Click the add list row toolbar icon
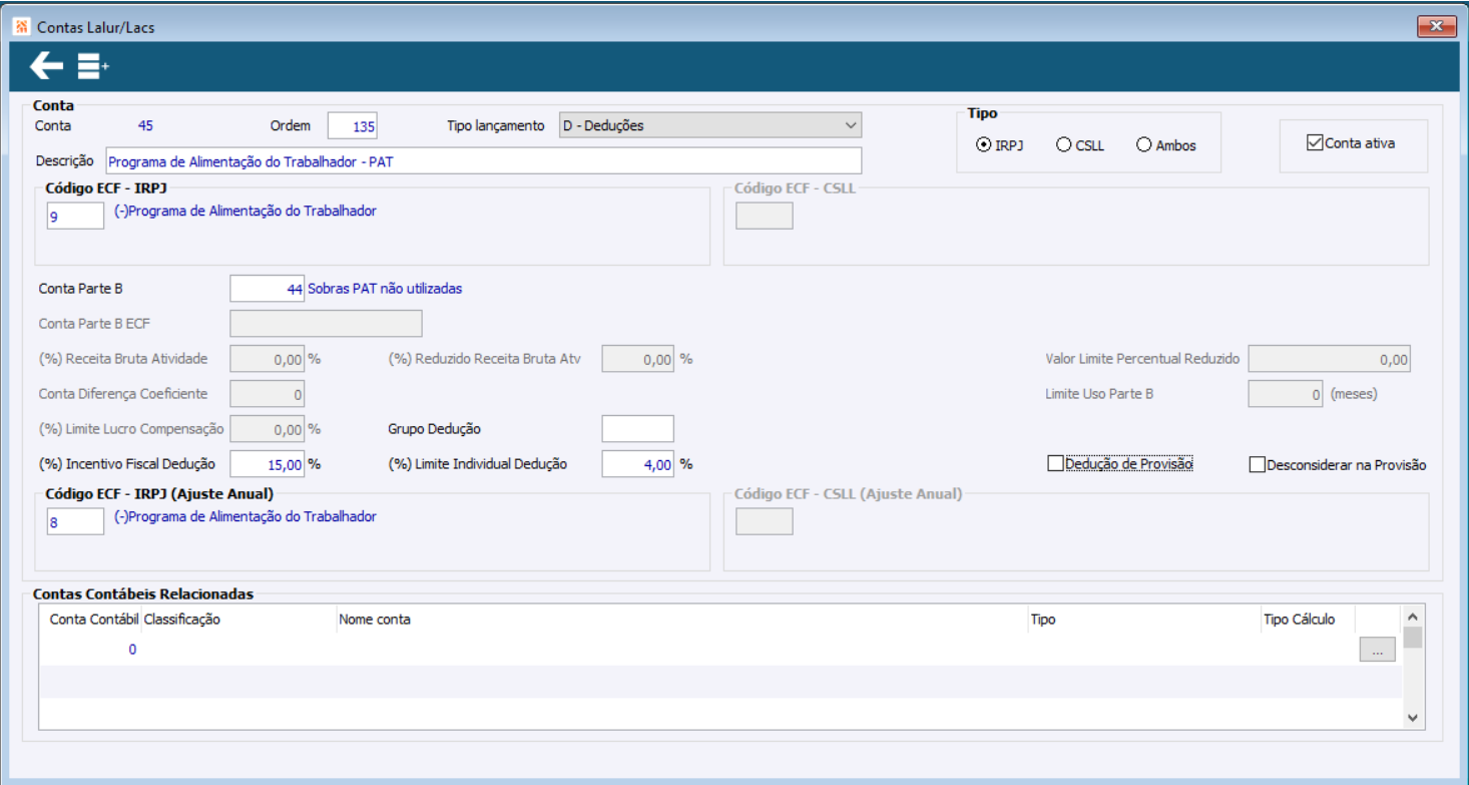This screenshot has height=785, width=1469. pos(93,67)
